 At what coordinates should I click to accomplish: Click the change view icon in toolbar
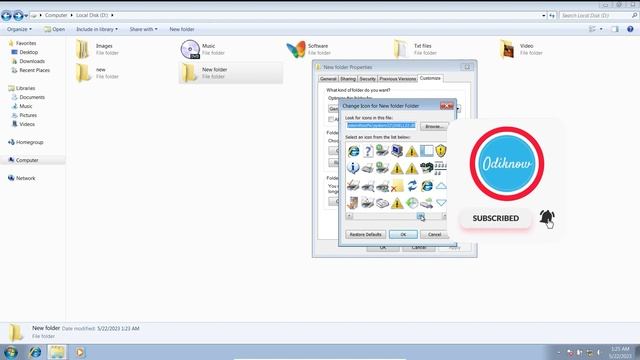[593, 29]
